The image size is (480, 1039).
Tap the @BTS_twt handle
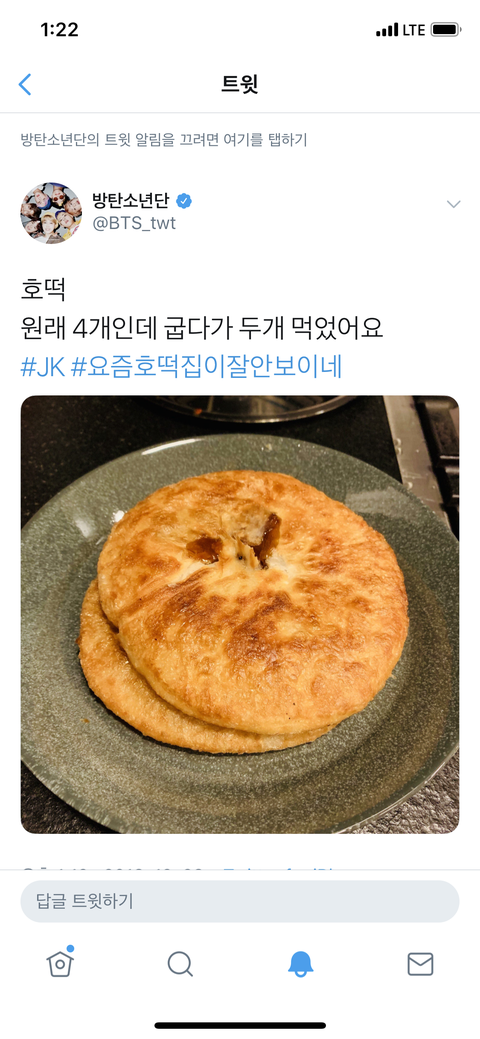pos(134,223)
